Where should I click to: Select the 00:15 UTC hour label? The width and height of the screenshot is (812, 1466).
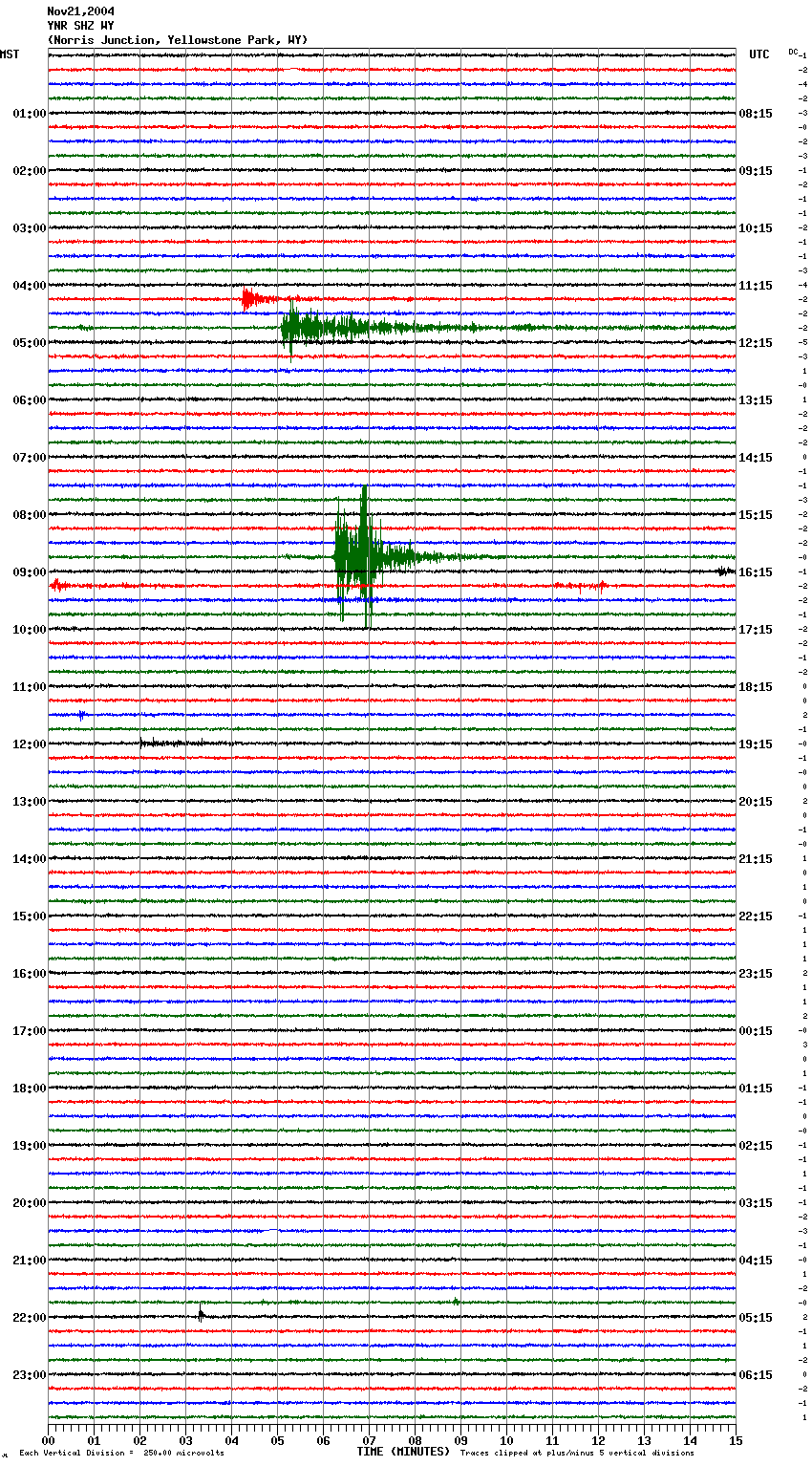pyautogui.click(x=756, y=1031)
